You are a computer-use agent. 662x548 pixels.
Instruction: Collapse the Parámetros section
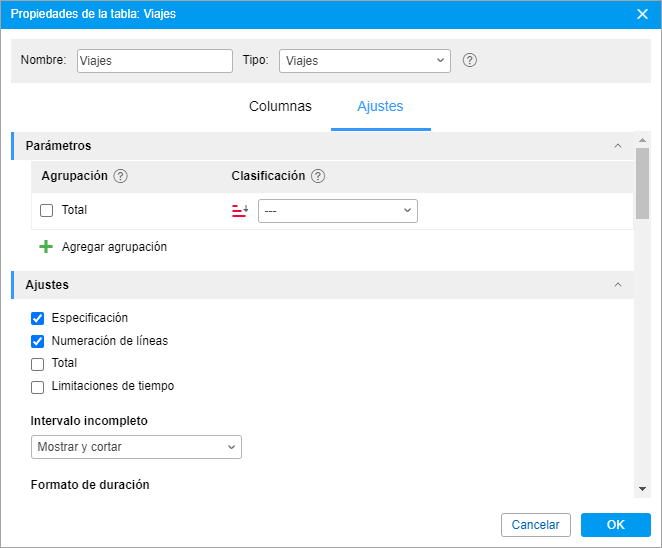coord(618,146)
